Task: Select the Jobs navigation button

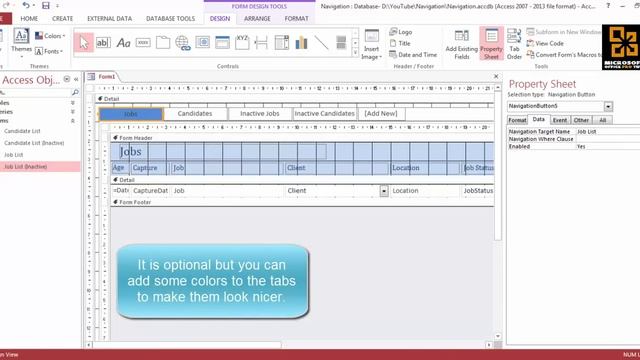Action: (x=131, y=114)
